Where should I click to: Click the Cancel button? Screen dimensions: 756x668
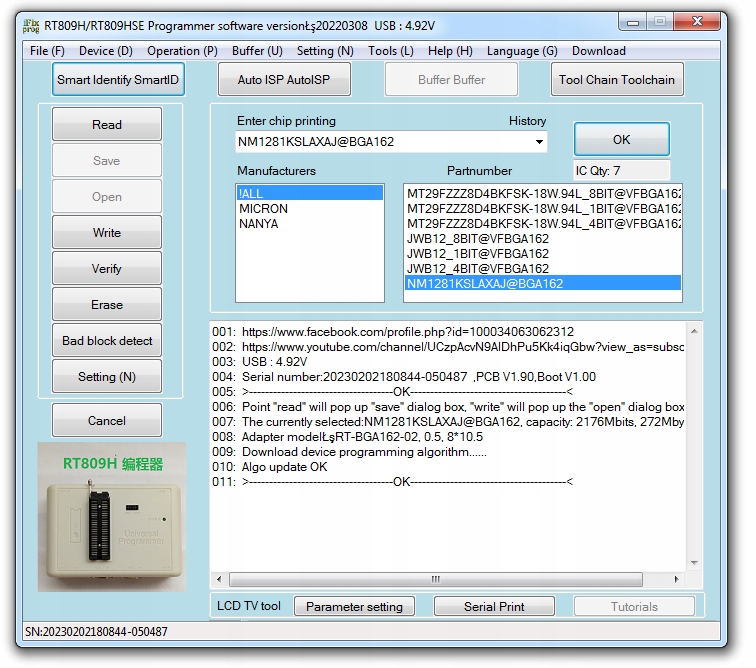[107, 421]
